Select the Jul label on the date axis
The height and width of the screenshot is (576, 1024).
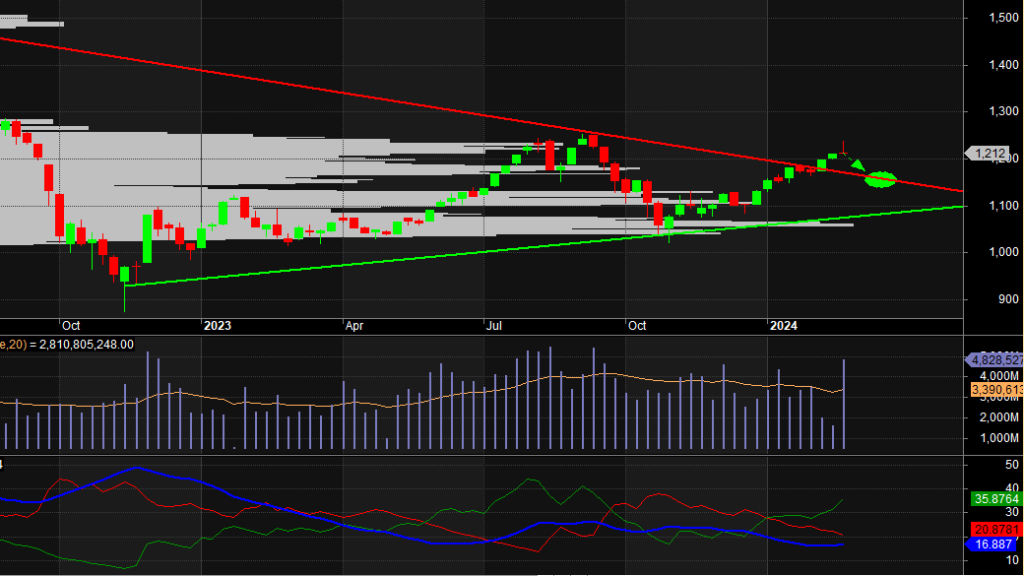tap(495, 326)
